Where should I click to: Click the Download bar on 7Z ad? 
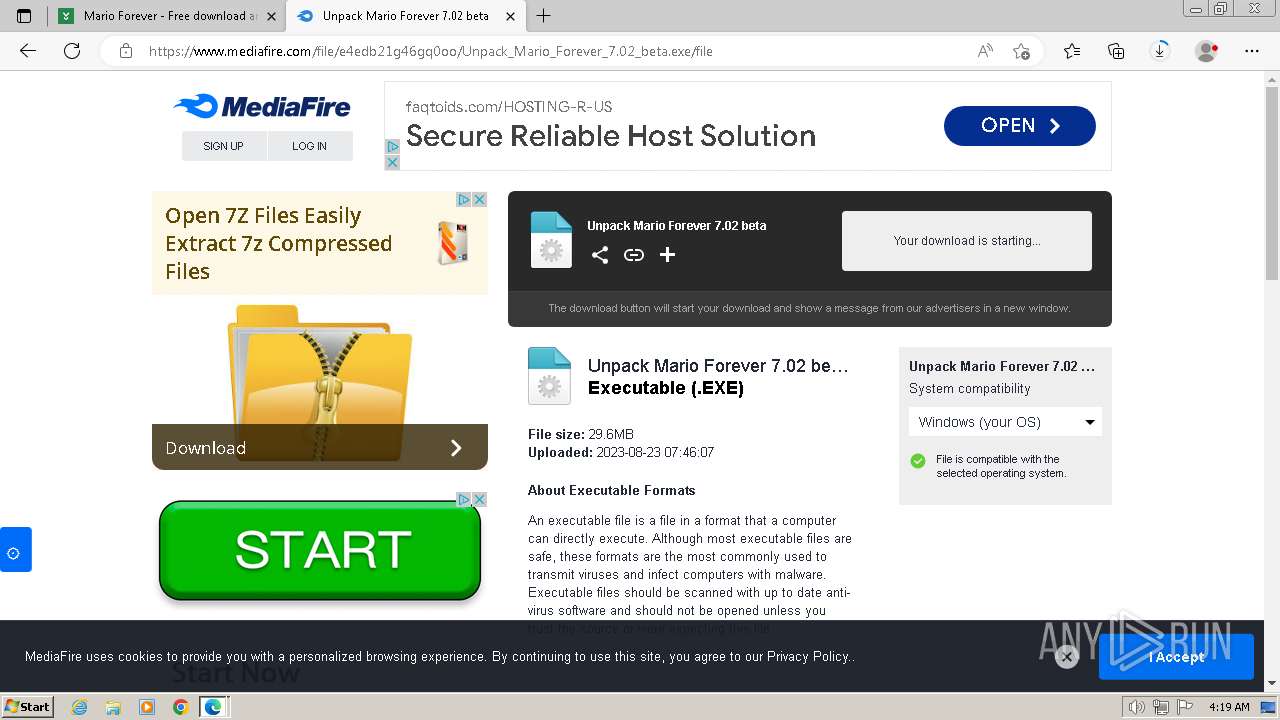click(320, 447)
